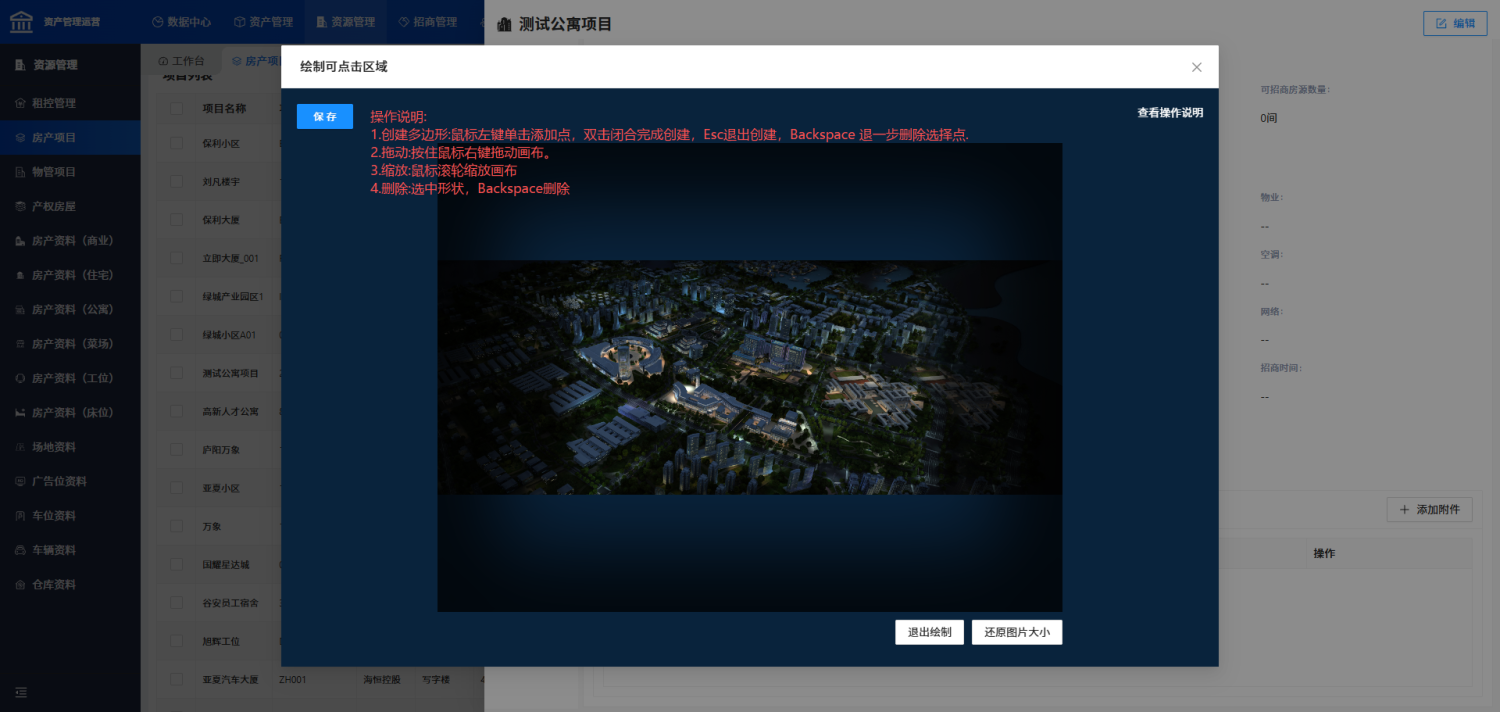Check the box for the 万象 row
The height and width of the screenshot is (712, 1500).
[176, 526]
